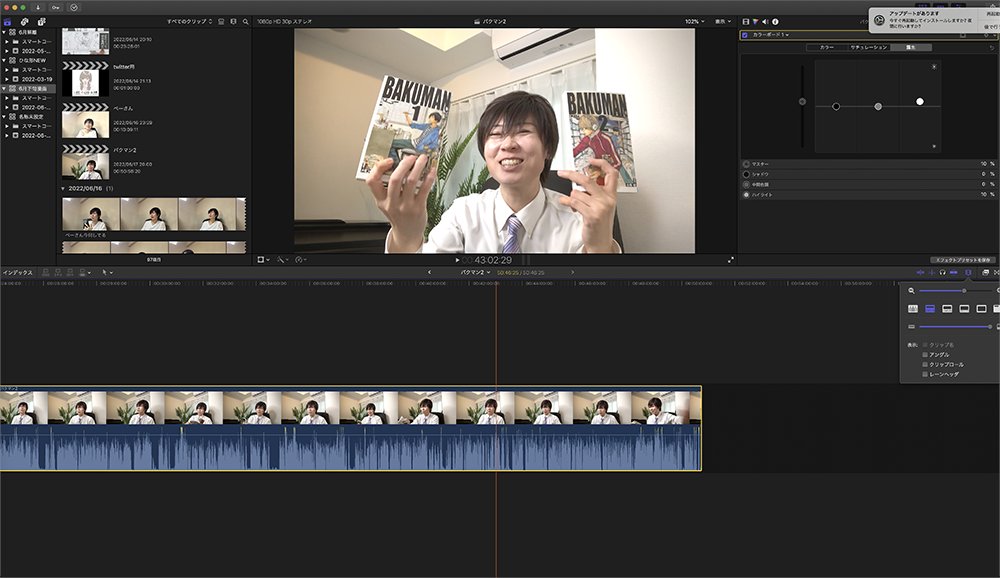The height and width of the screenshot is (578, 1000).
Task: Expand the 2022-03-19 event
Action: tap(8, 79)
